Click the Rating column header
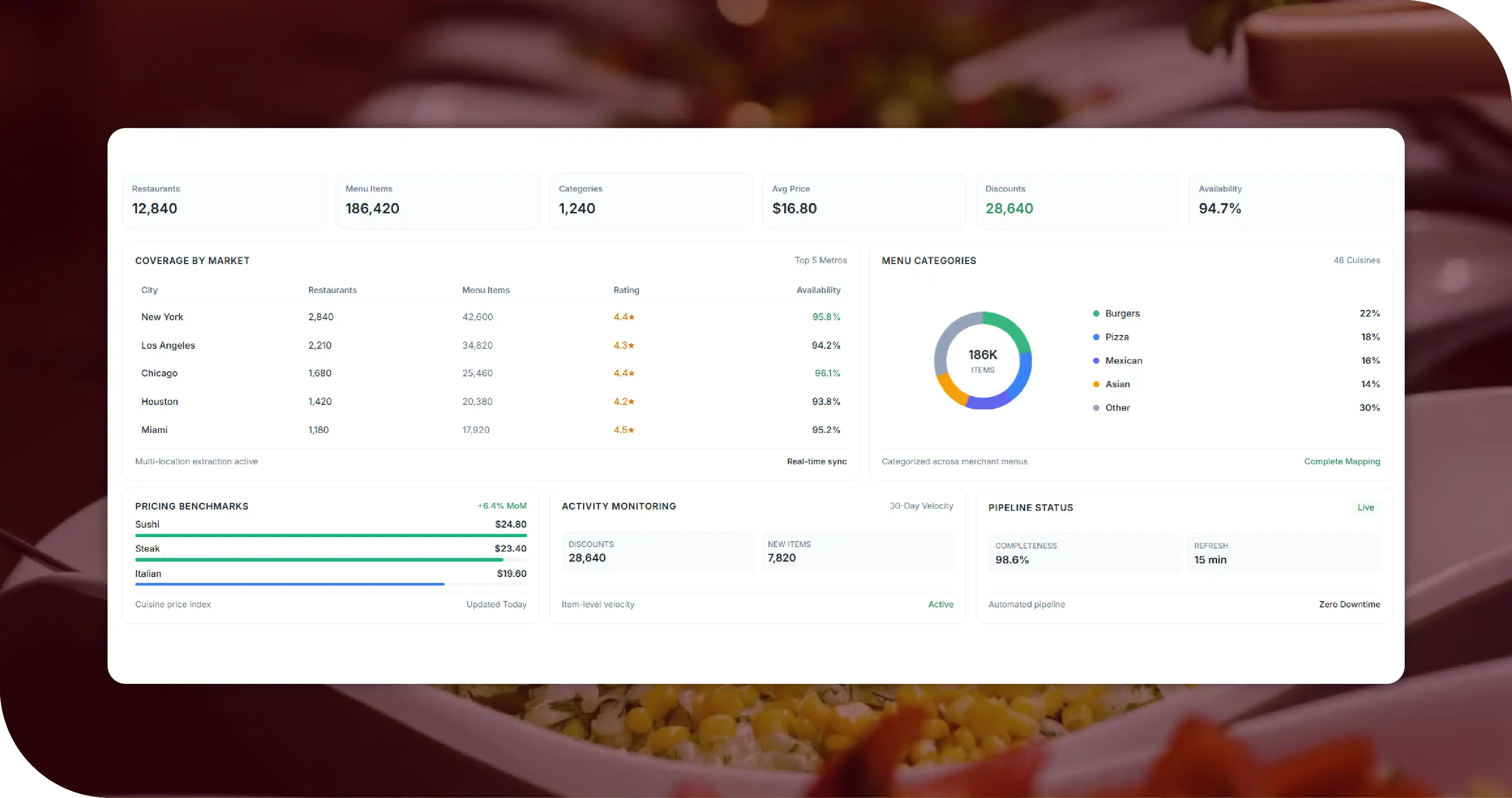 coord(626,290)
